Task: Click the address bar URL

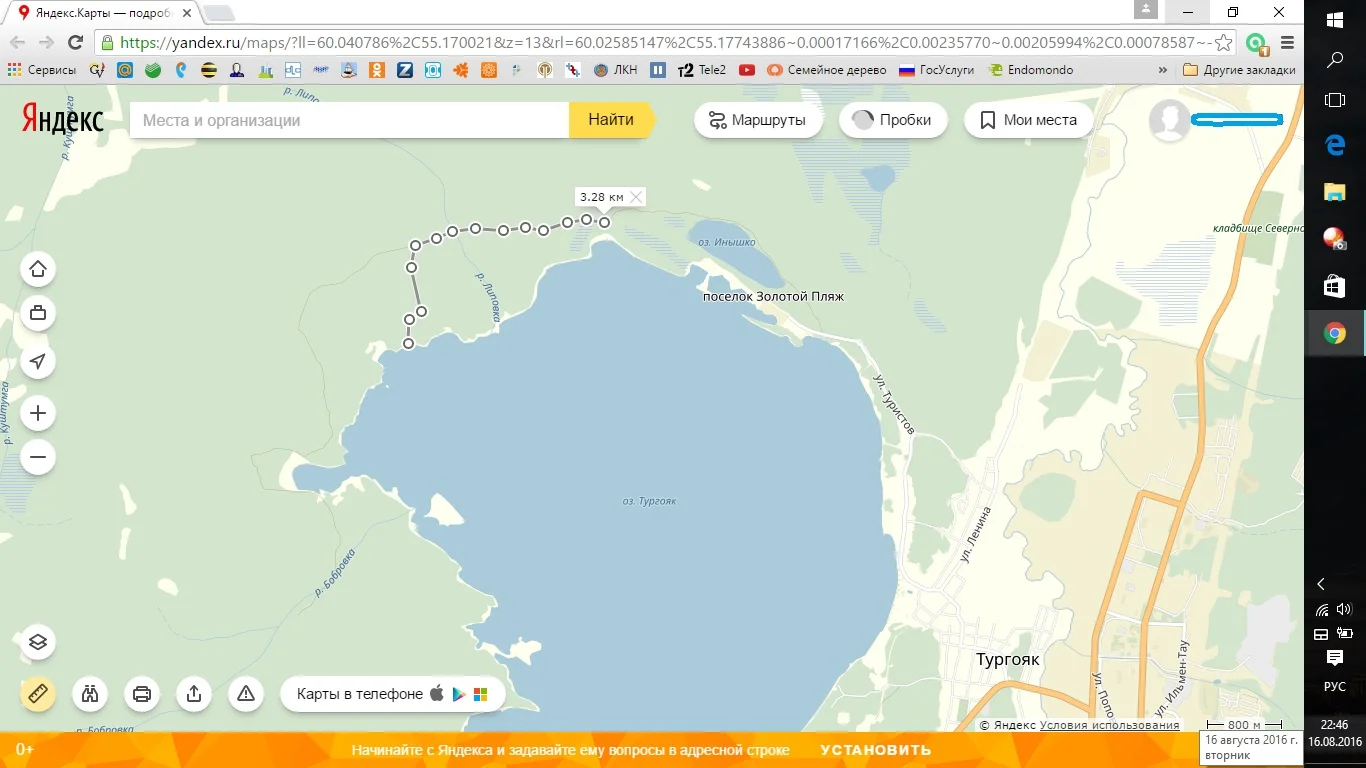Action: click(x=665, y=43)
